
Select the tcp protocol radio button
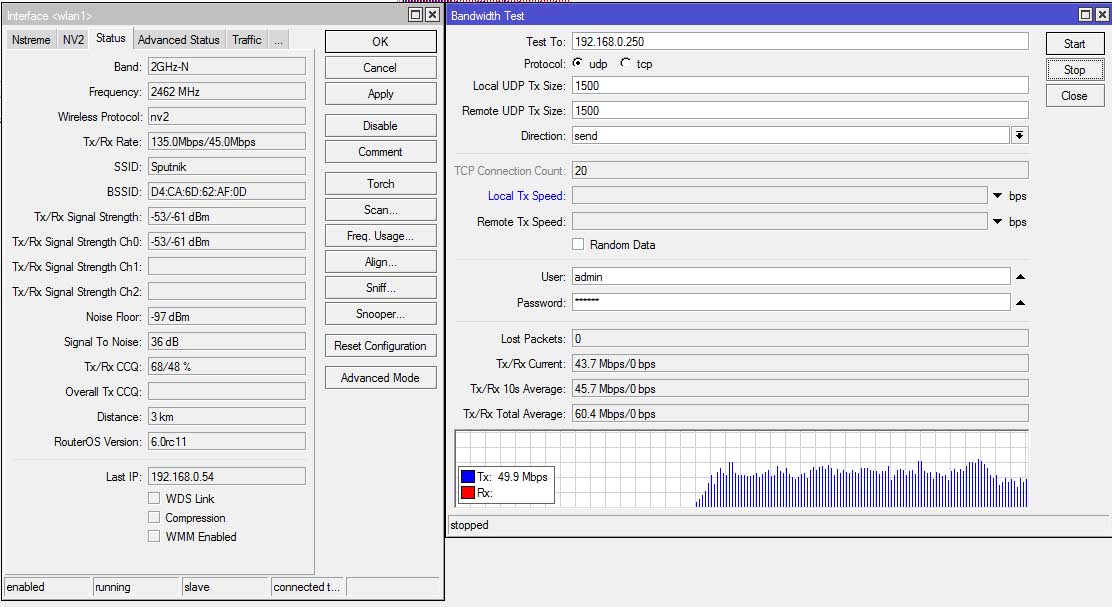[x=625, y=63]
